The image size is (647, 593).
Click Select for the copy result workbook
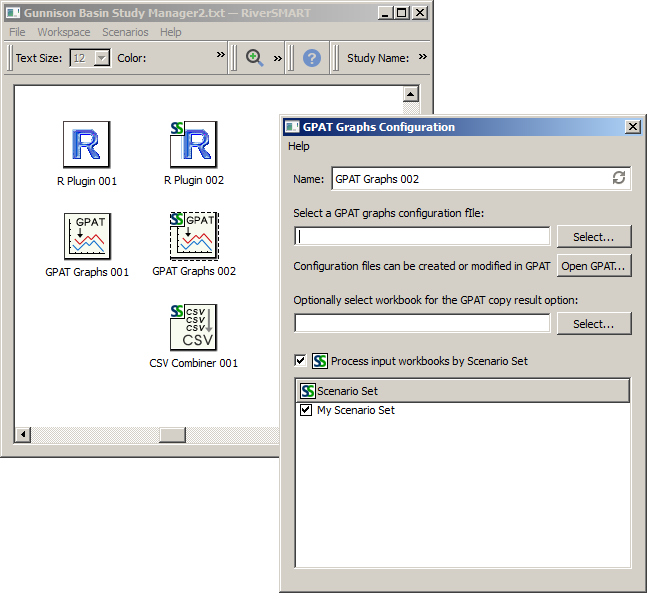point(594,324)
